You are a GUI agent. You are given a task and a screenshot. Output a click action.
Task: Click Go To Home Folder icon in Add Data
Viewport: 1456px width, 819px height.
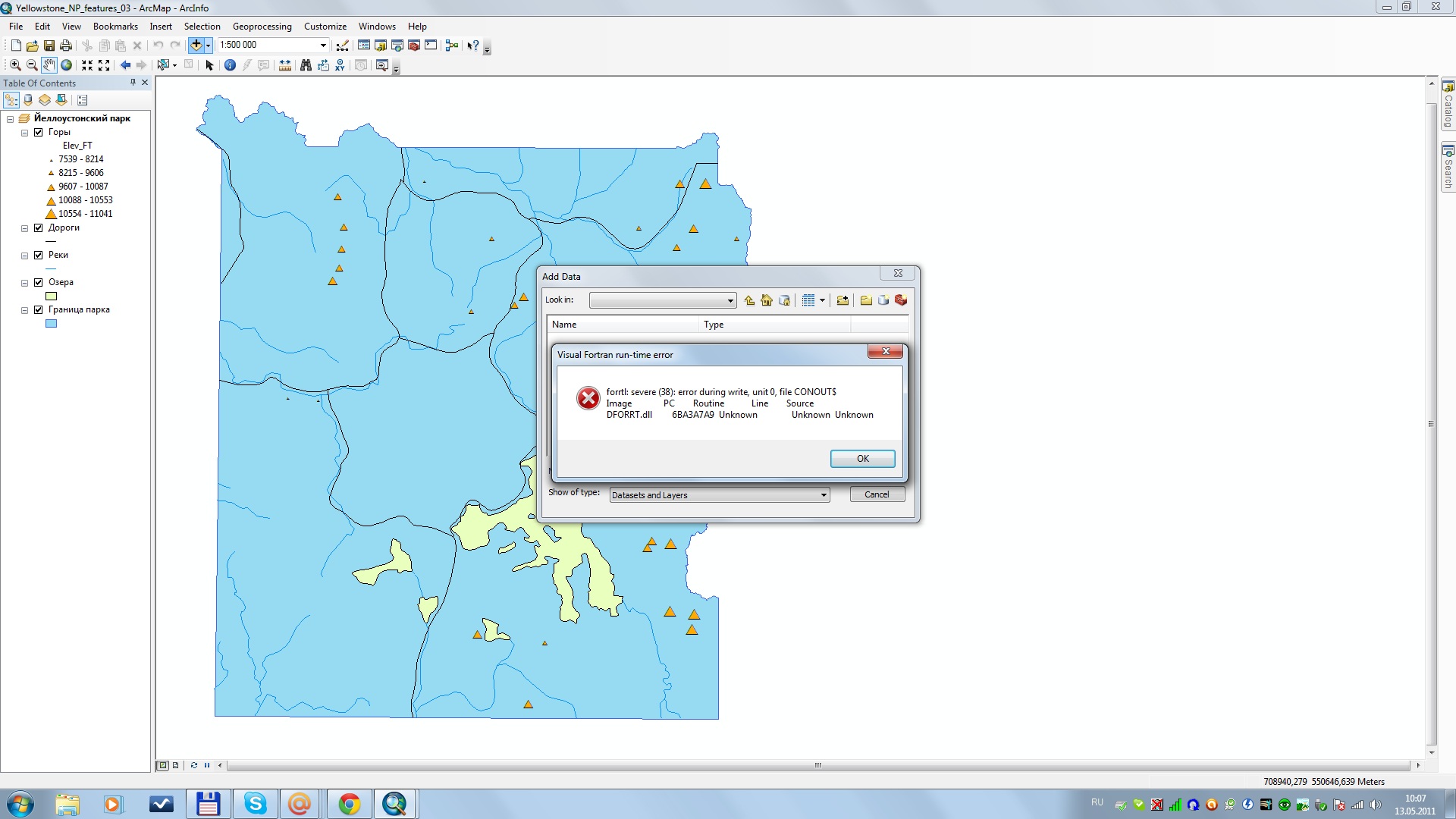pyautogui.click(x=767, y=300)
